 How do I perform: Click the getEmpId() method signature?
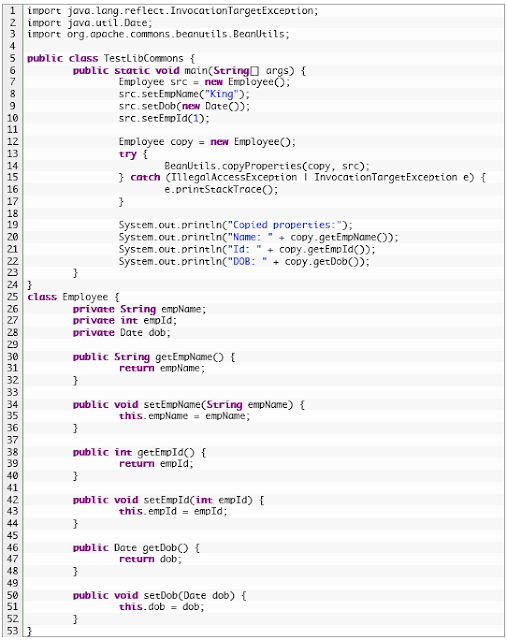(139, 453)
